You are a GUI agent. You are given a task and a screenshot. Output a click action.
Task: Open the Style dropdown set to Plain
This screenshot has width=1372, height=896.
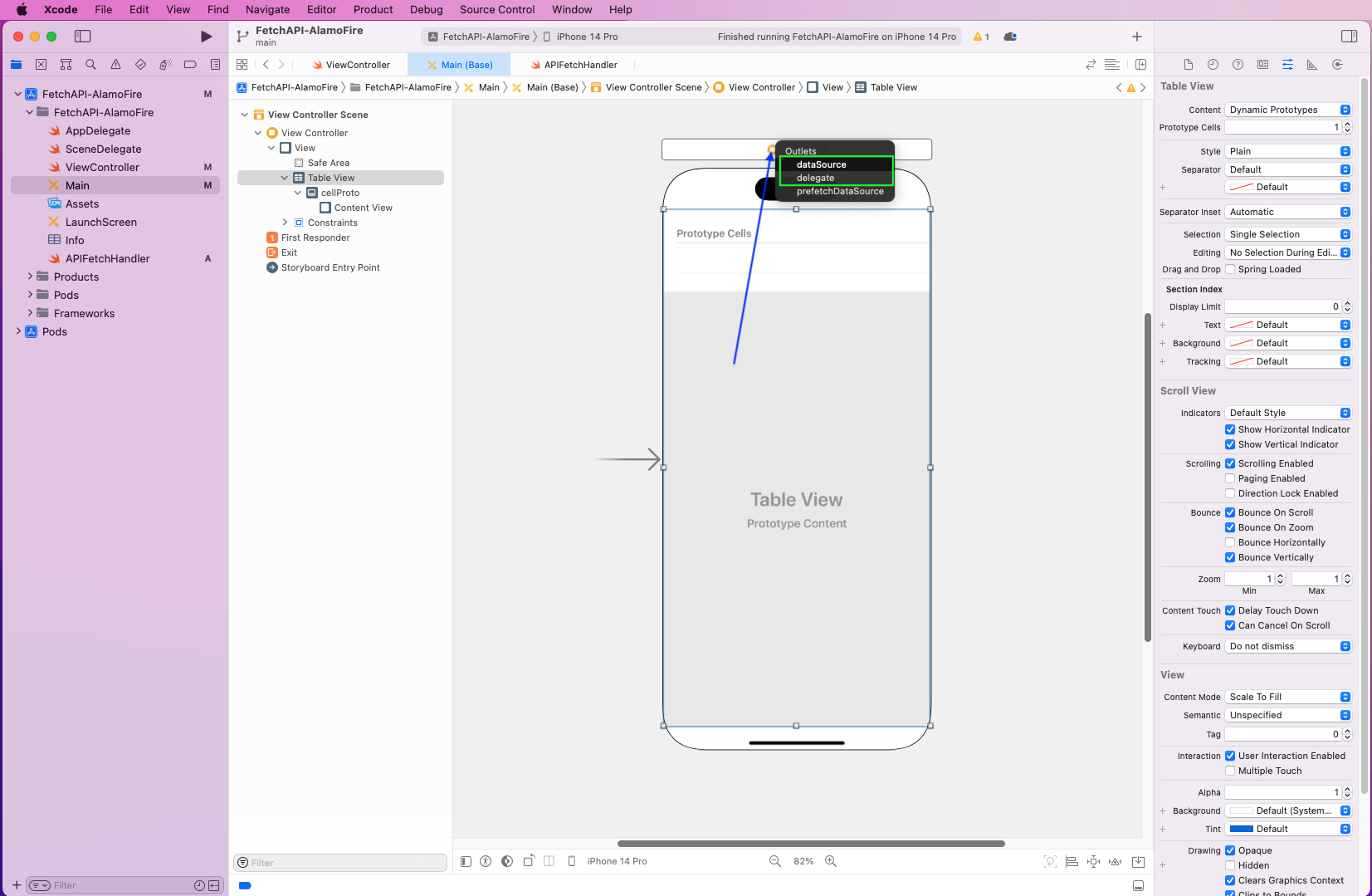click(1288, 151)
